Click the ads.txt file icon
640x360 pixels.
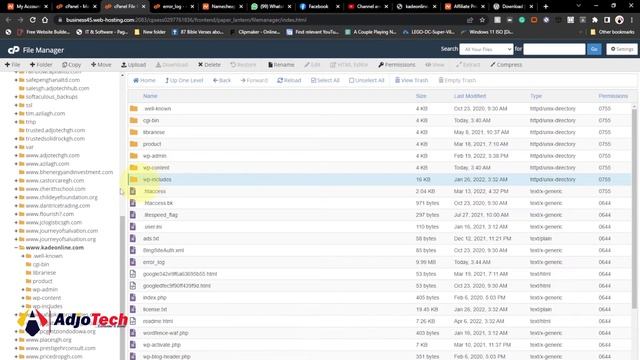(x=133, y=238)
